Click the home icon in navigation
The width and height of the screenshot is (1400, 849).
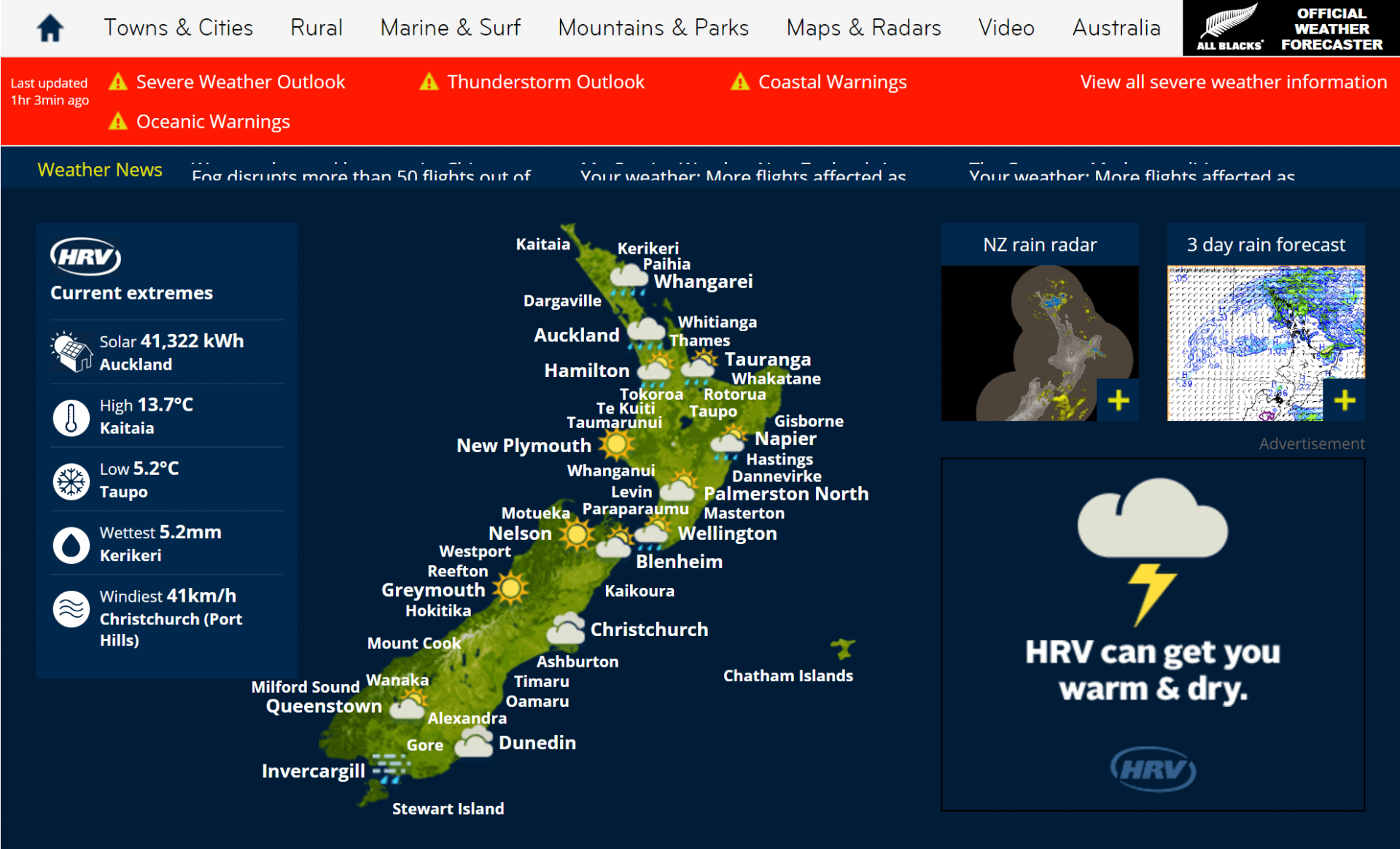(50, 28)
